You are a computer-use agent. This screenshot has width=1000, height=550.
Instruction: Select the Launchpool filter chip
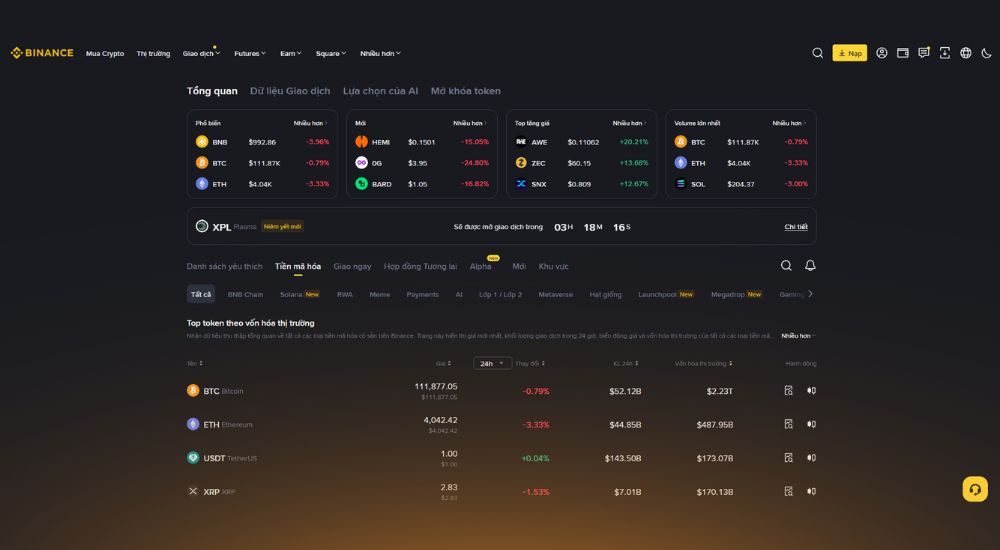click(665, 295)
